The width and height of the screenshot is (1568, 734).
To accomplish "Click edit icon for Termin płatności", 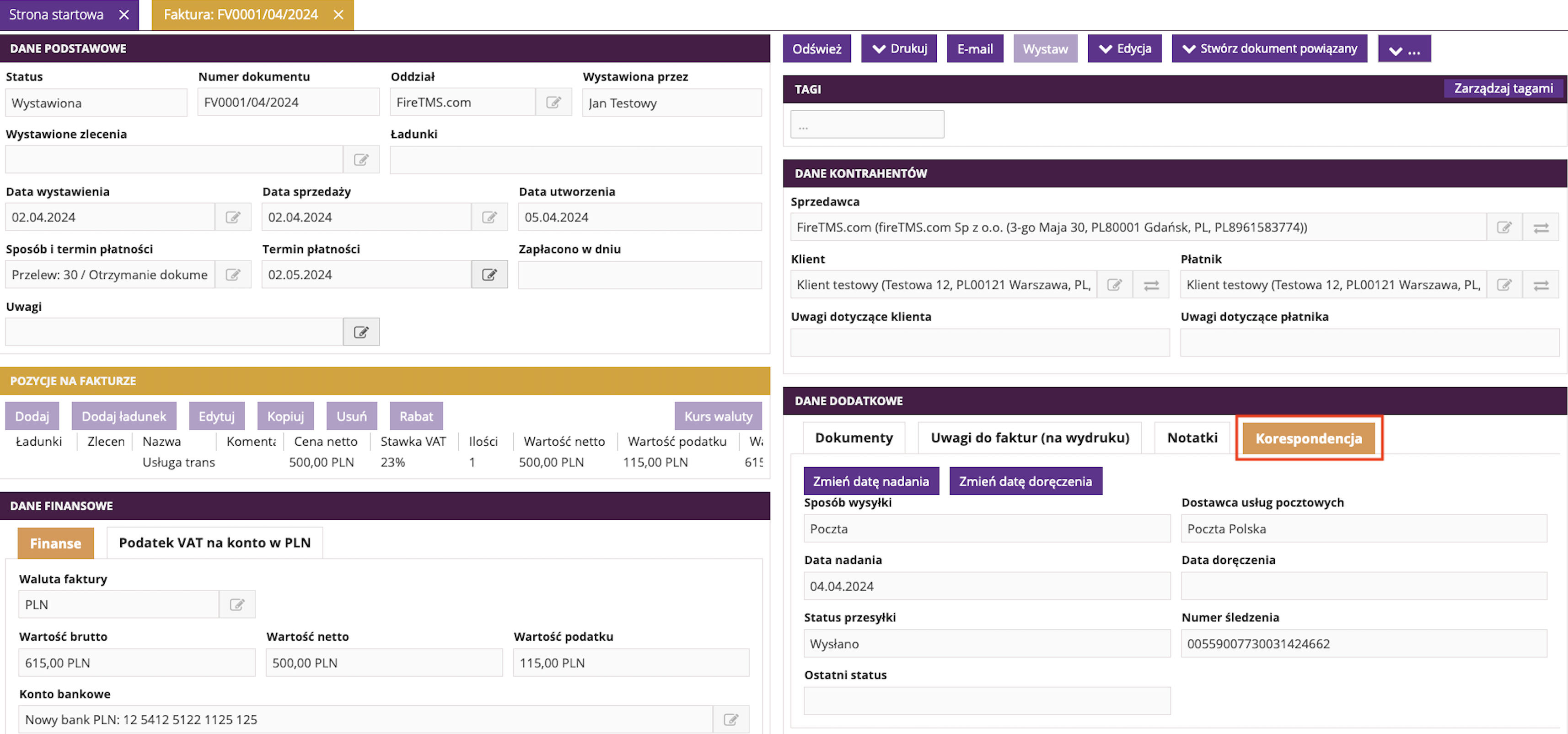I will pos(489,275).
